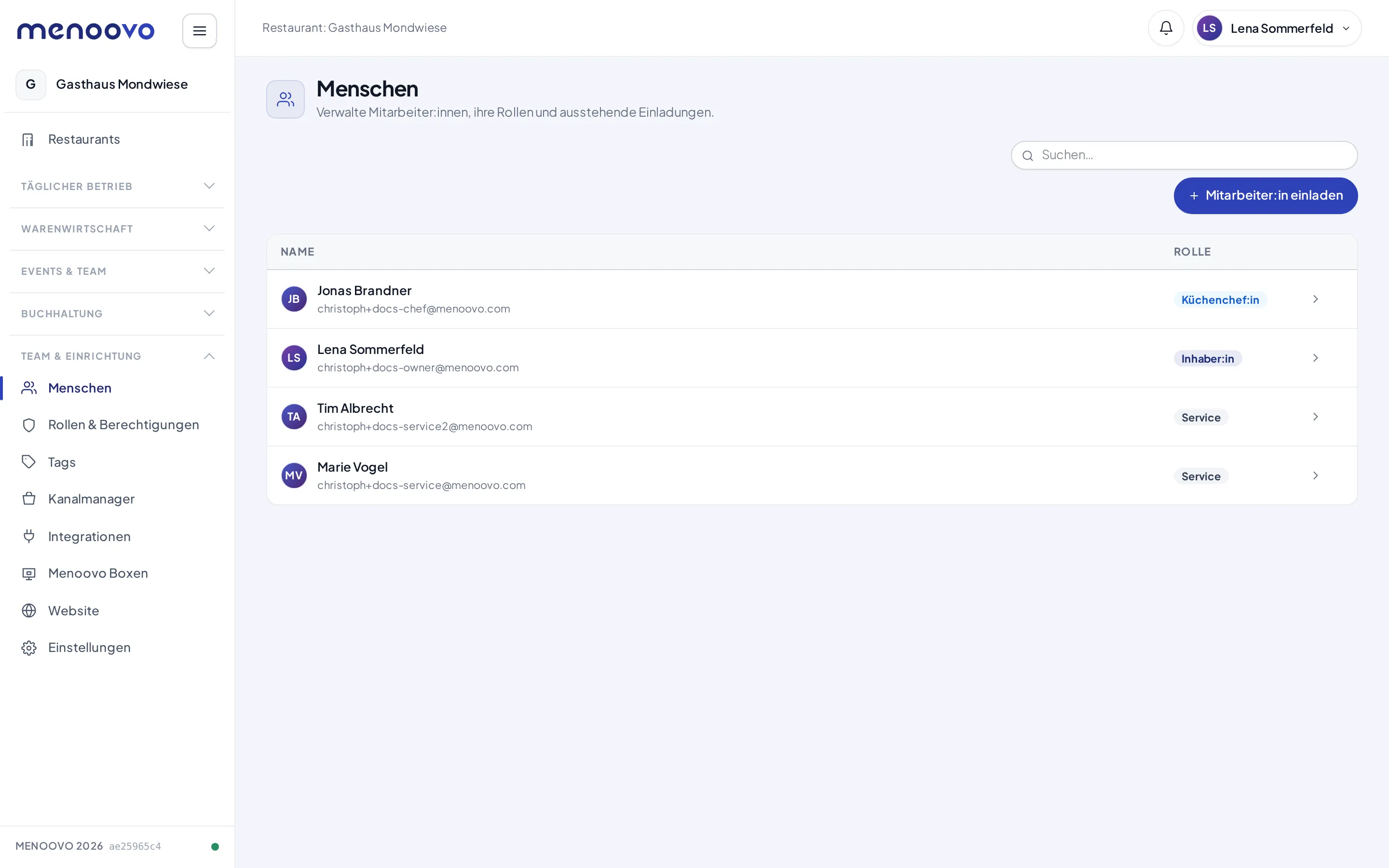Click the Website globe icon

(x=29, y=610)
